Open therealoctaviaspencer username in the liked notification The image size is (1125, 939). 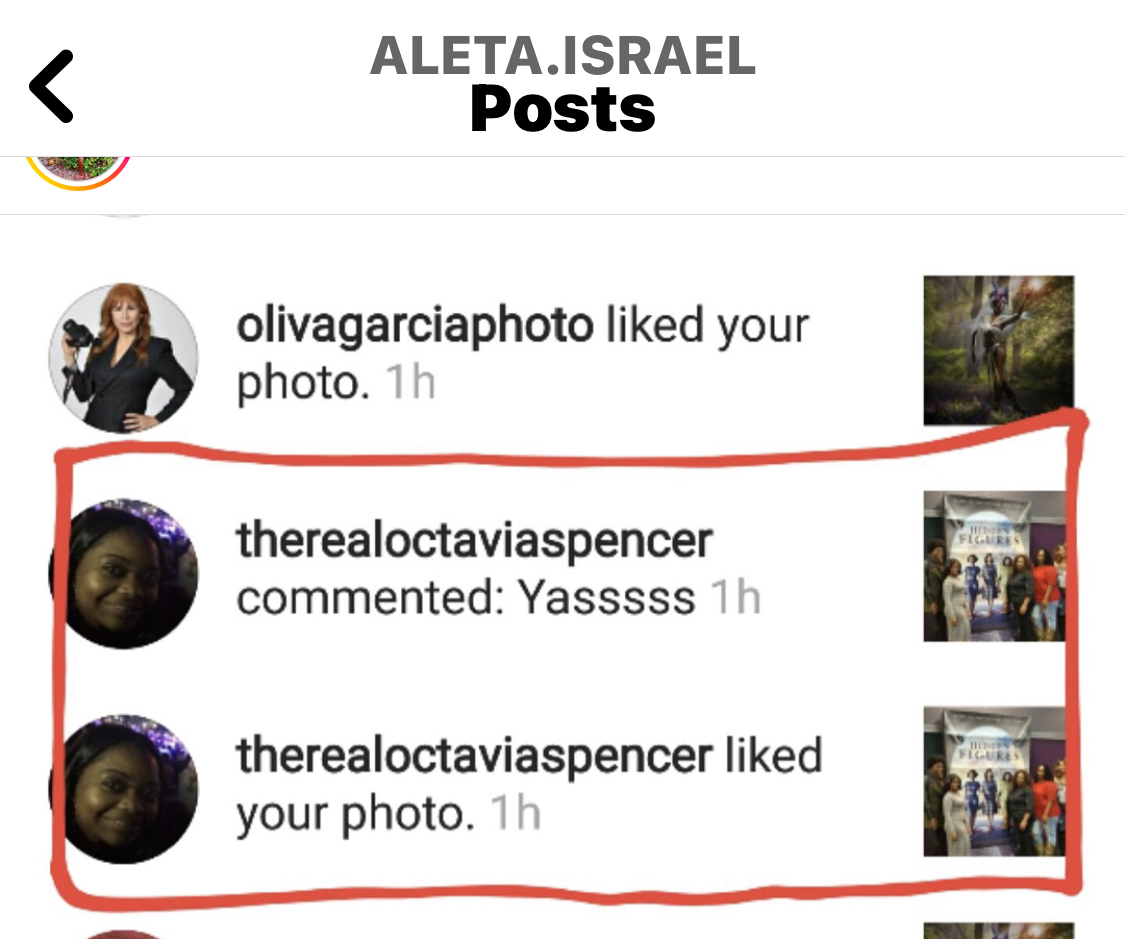(474, 755)
